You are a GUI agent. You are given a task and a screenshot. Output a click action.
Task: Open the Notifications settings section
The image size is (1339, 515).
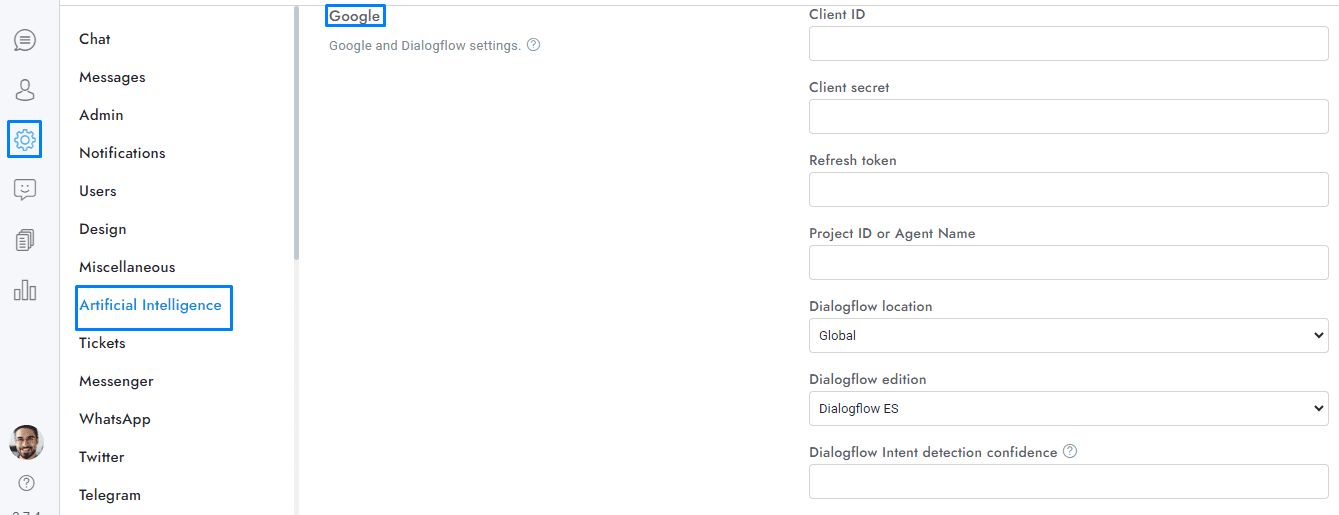click(x=122, y=154)
